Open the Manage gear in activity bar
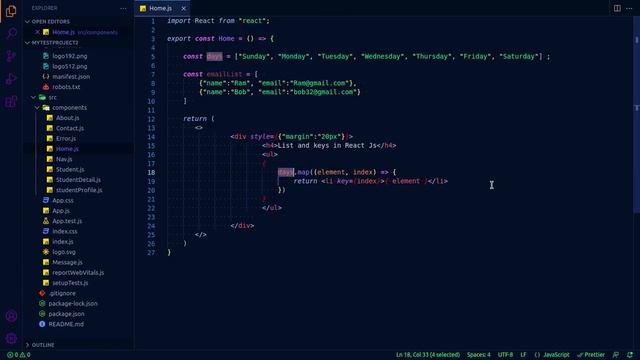 coord(11,338)
